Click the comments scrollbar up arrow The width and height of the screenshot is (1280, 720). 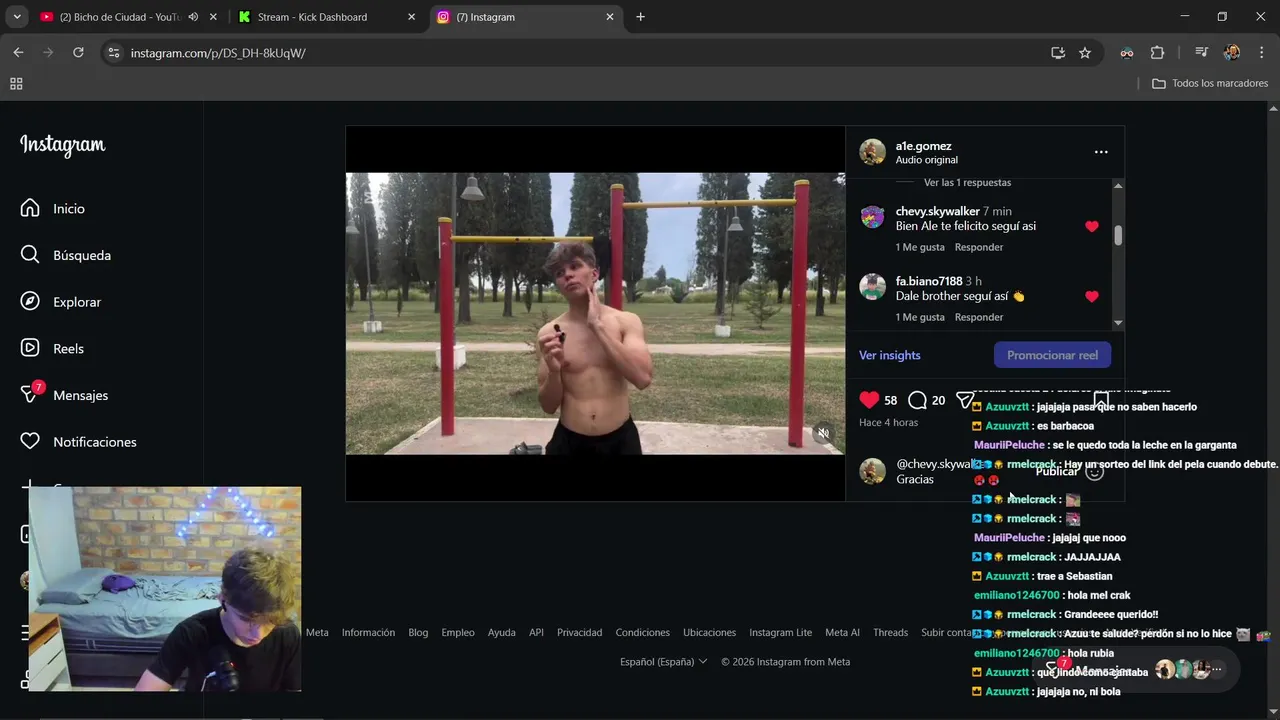(x=1118, y=185)
